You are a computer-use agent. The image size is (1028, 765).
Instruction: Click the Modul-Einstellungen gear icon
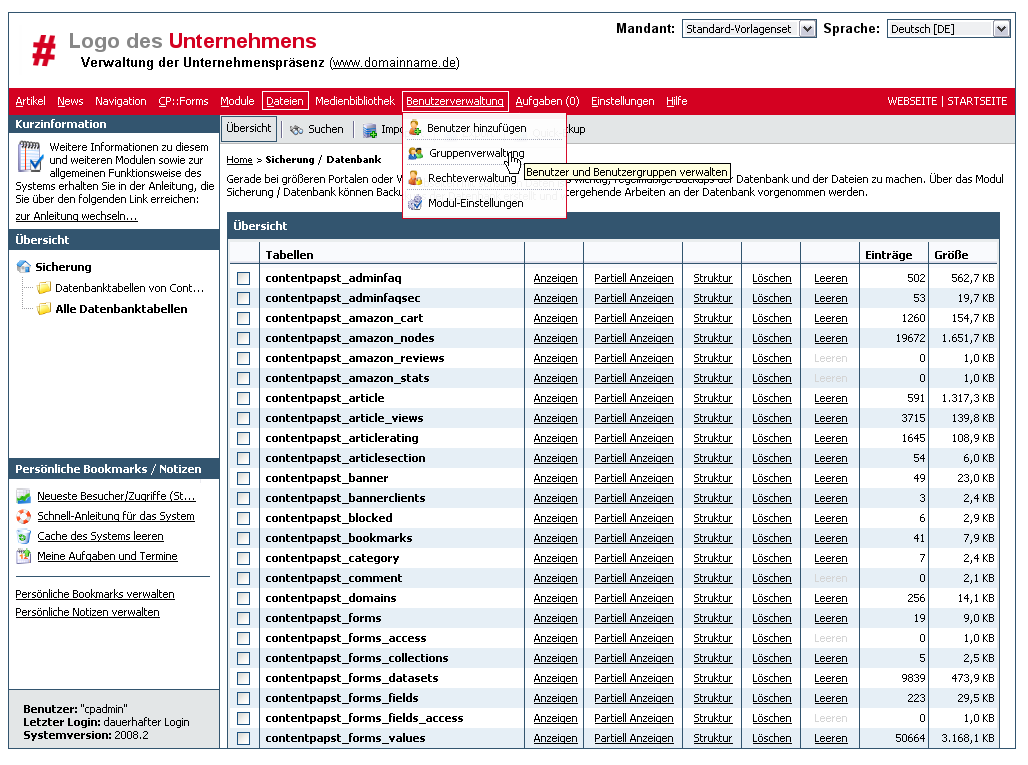click(415, 203)
